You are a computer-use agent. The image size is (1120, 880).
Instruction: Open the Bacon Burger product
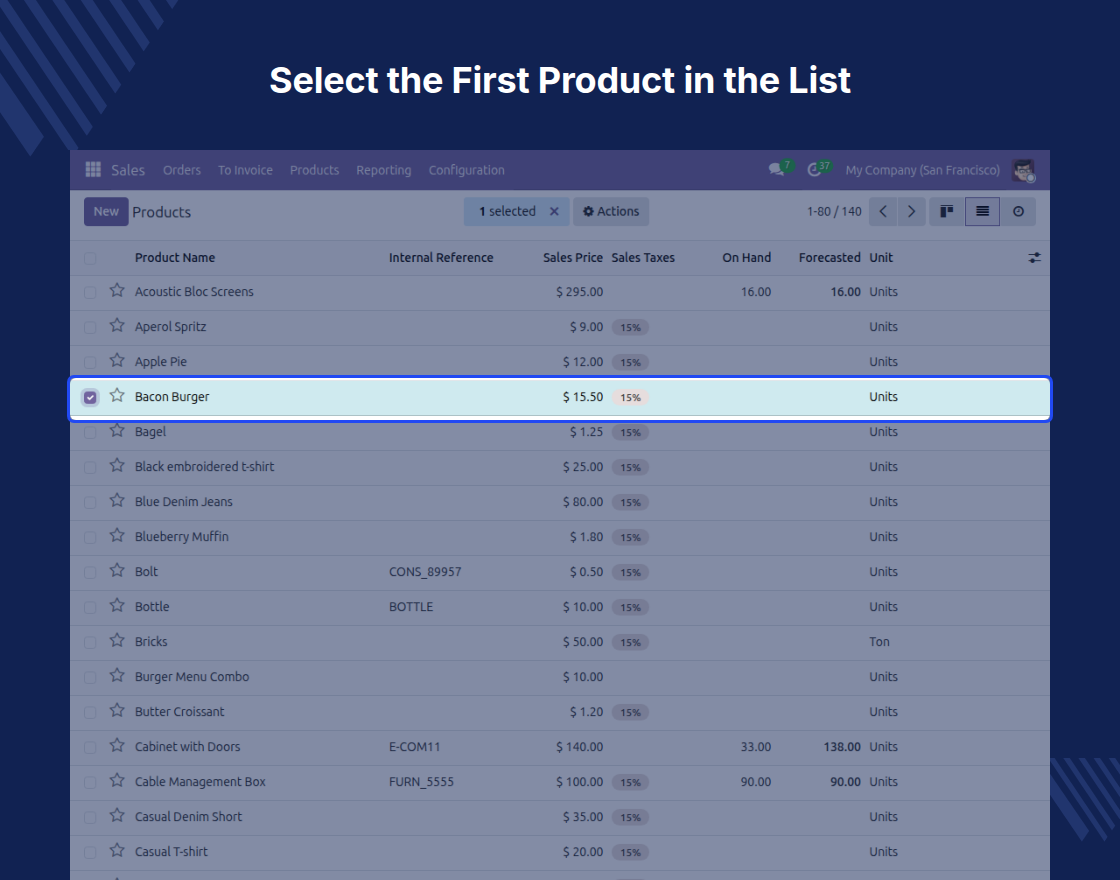pos(172,397)
